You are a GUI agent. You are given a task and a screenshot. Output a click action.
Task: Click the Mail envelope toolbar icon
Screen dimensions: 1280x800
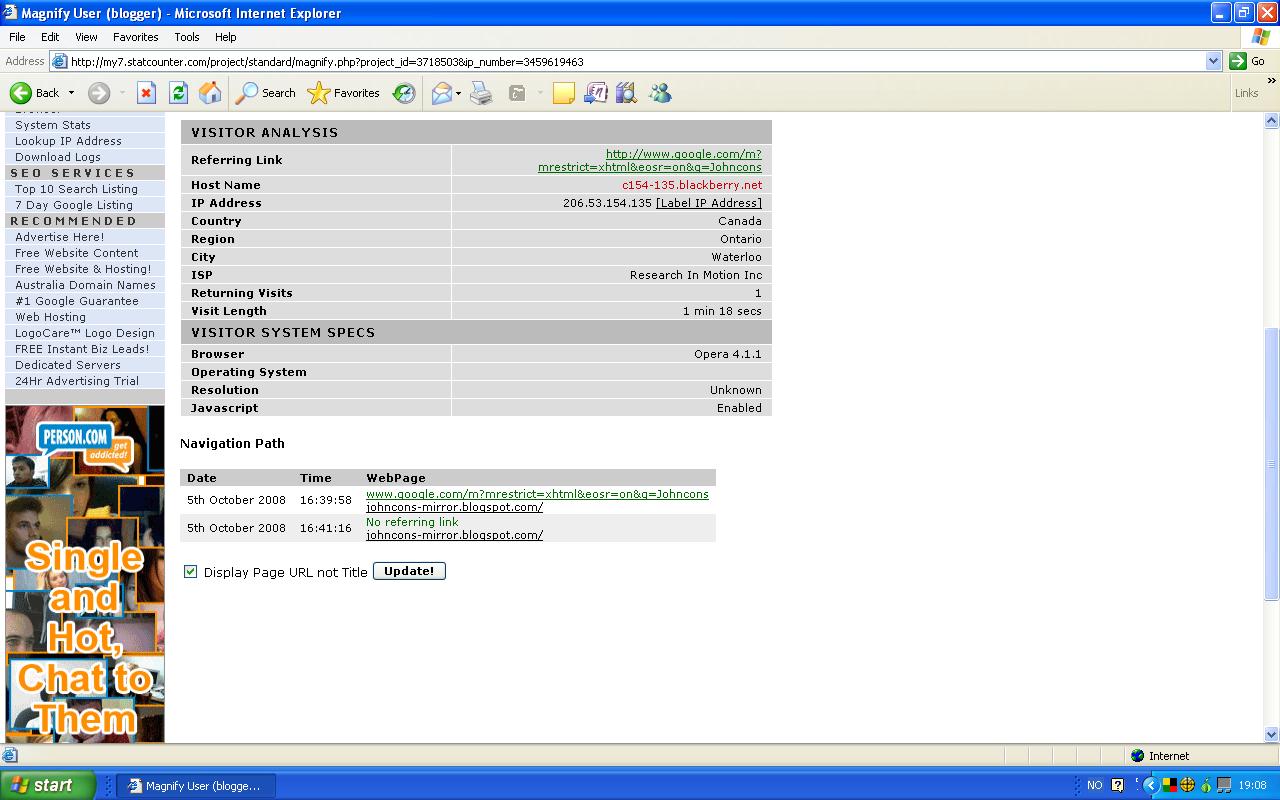coord(441,93)
